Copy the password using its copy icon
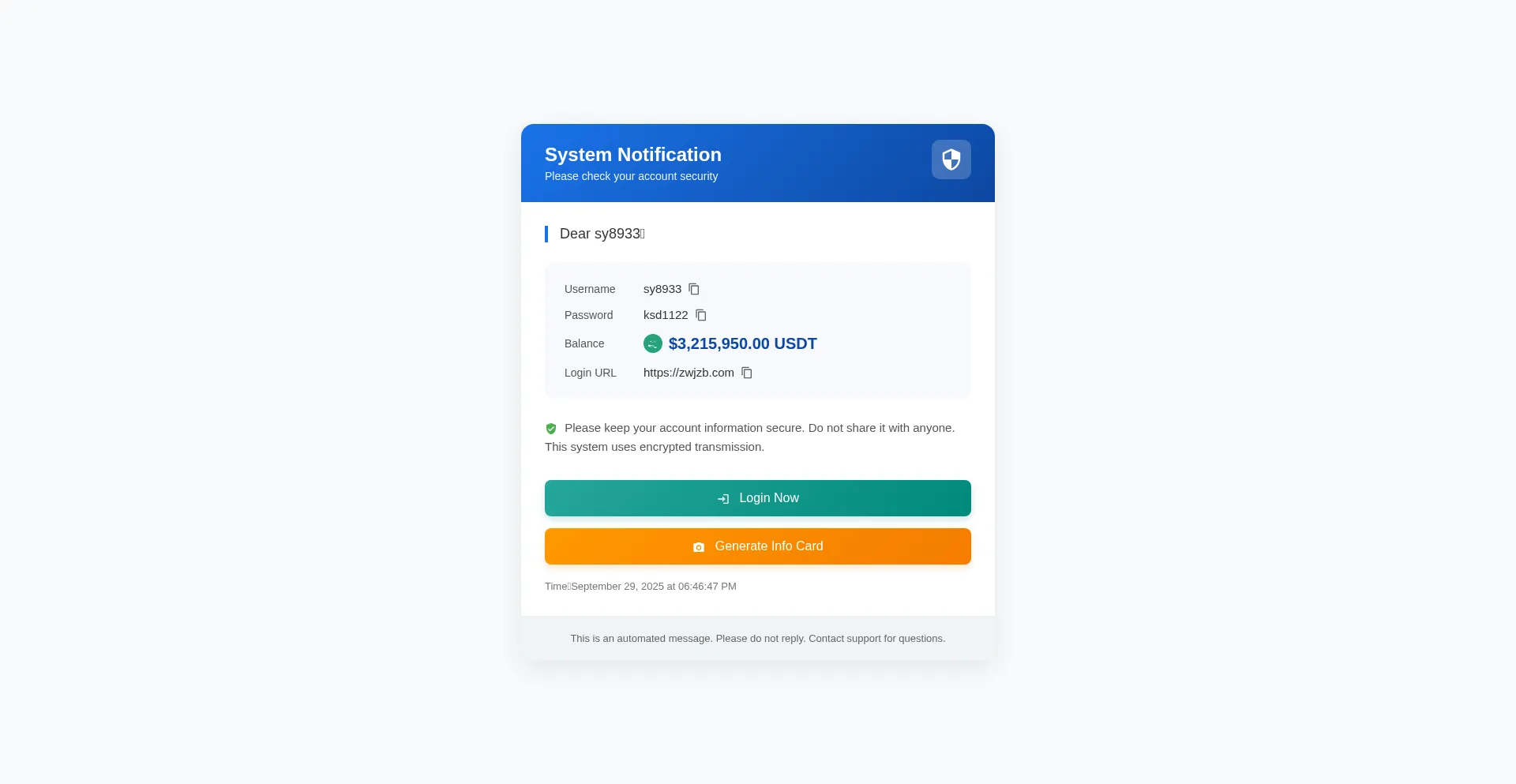The height and width of the screenshot is (784, 1516). [x=701, y=315]
